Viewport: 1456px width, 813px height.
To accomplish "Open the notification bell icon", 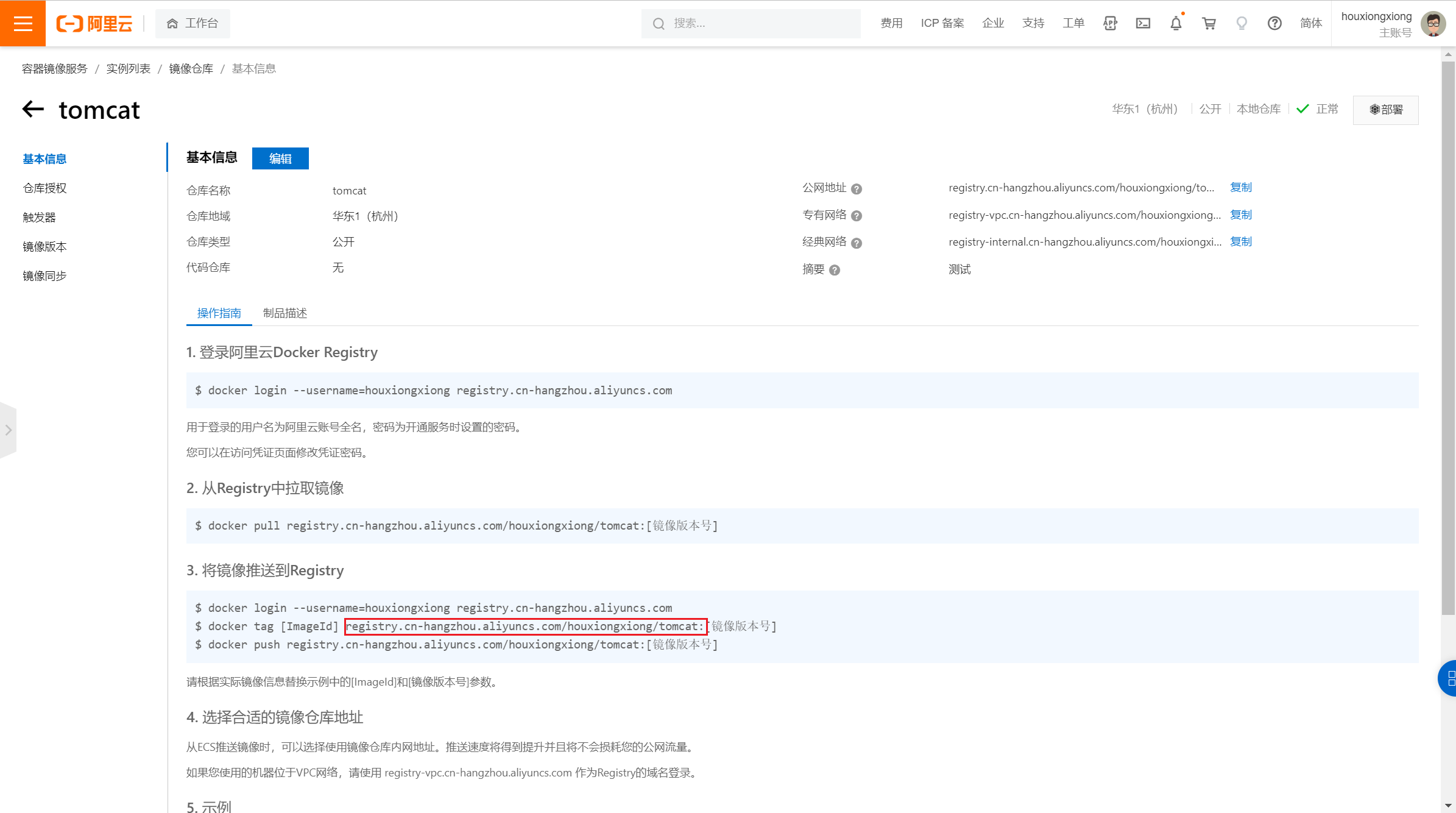I will [x=1176, y=23].
